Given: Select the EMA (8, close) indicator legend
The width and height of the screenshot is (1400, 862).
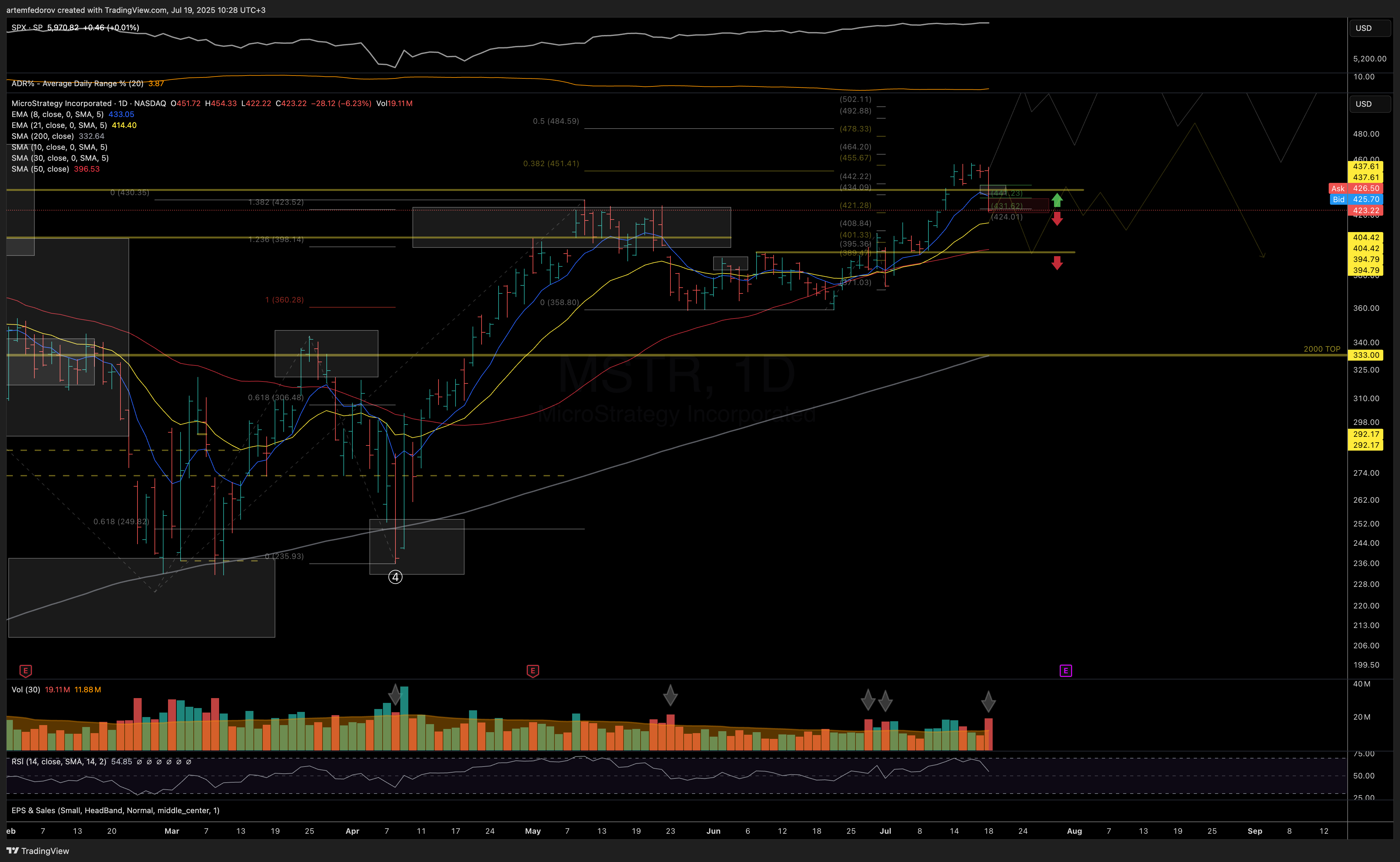Looking at the screenshot, I should click(58, 114).
